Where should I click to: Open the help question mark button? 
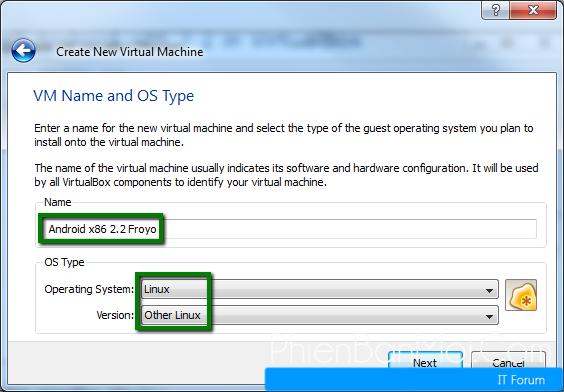pyautogui.click(x=495, y=10)
